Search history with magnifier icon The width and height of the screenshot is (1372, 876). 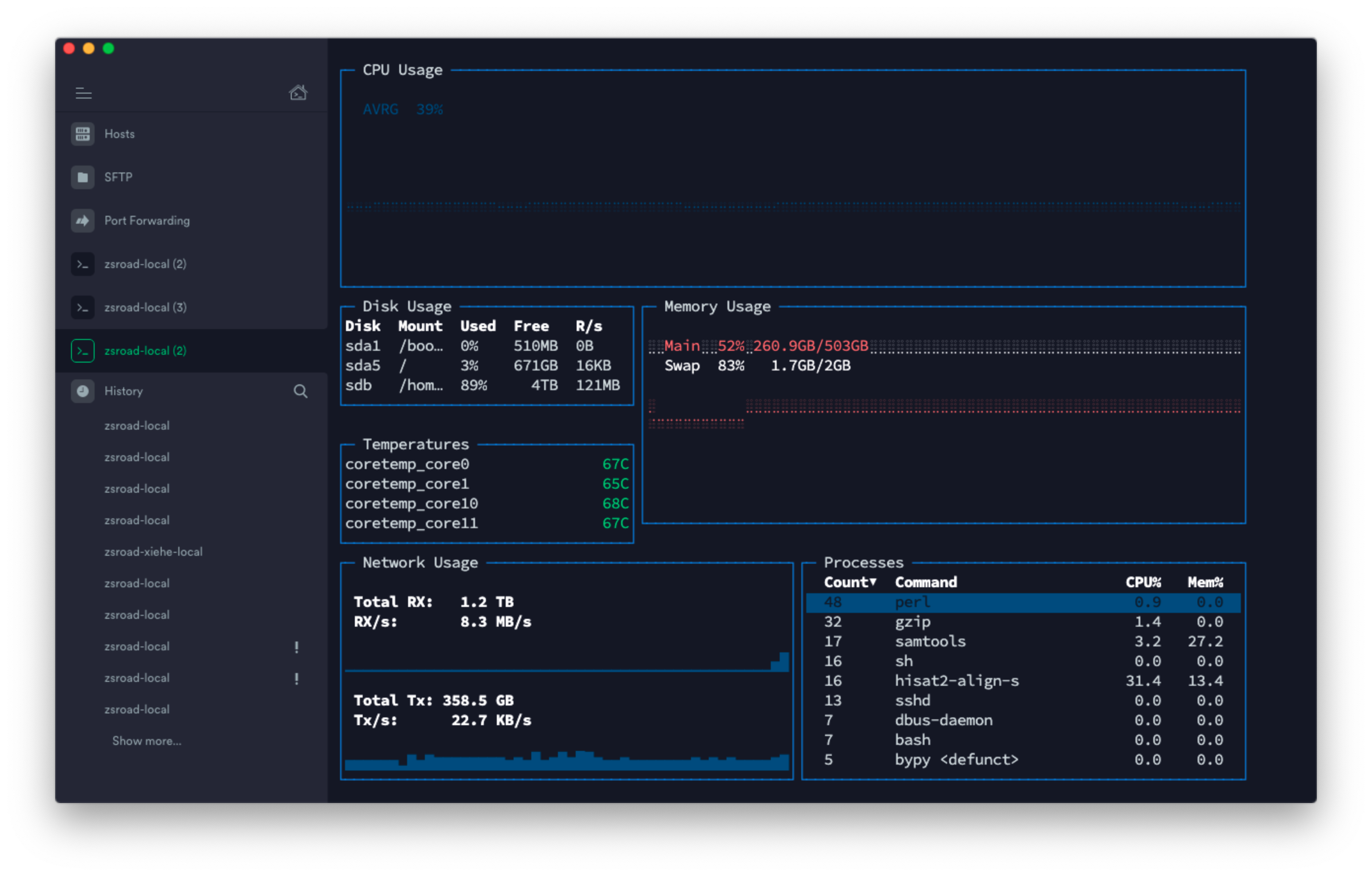[x=300, y=391]
